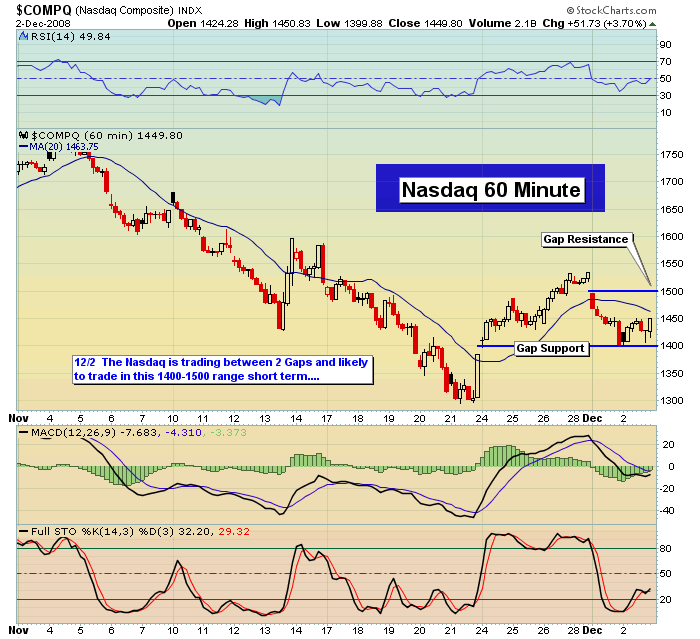The image size is (700, 639).
Task: Click the stochastic 80 level on the right axis
Action: [x=666, y=549]
